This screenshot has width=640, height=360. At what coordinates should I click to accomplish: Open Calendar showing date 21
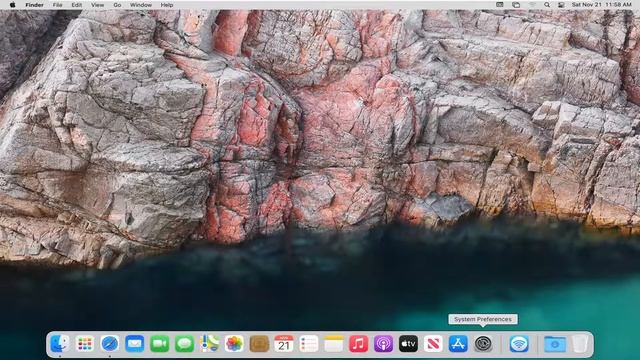(284, 344)
